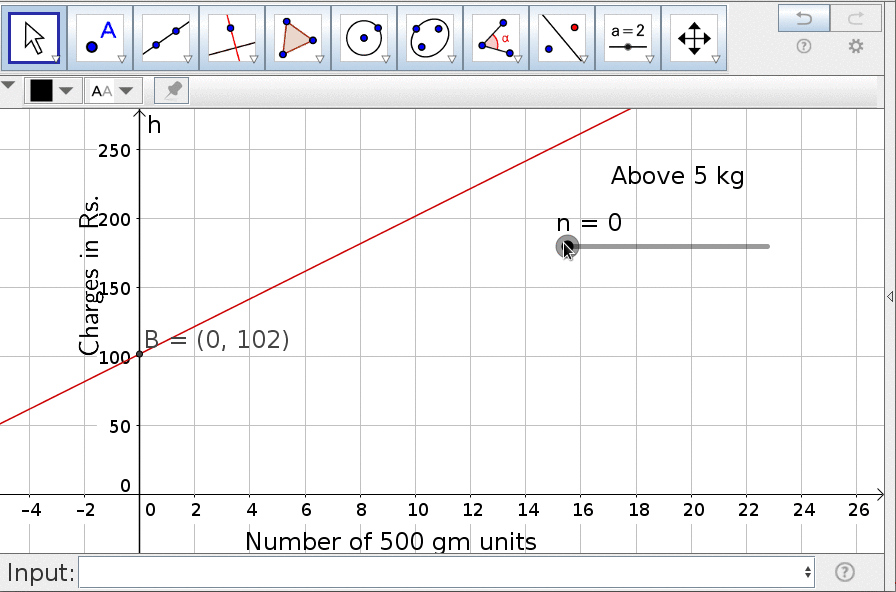Select the Polygon tool
The image size is (896, 592).
pyautogui.click(x=297, y=35)
